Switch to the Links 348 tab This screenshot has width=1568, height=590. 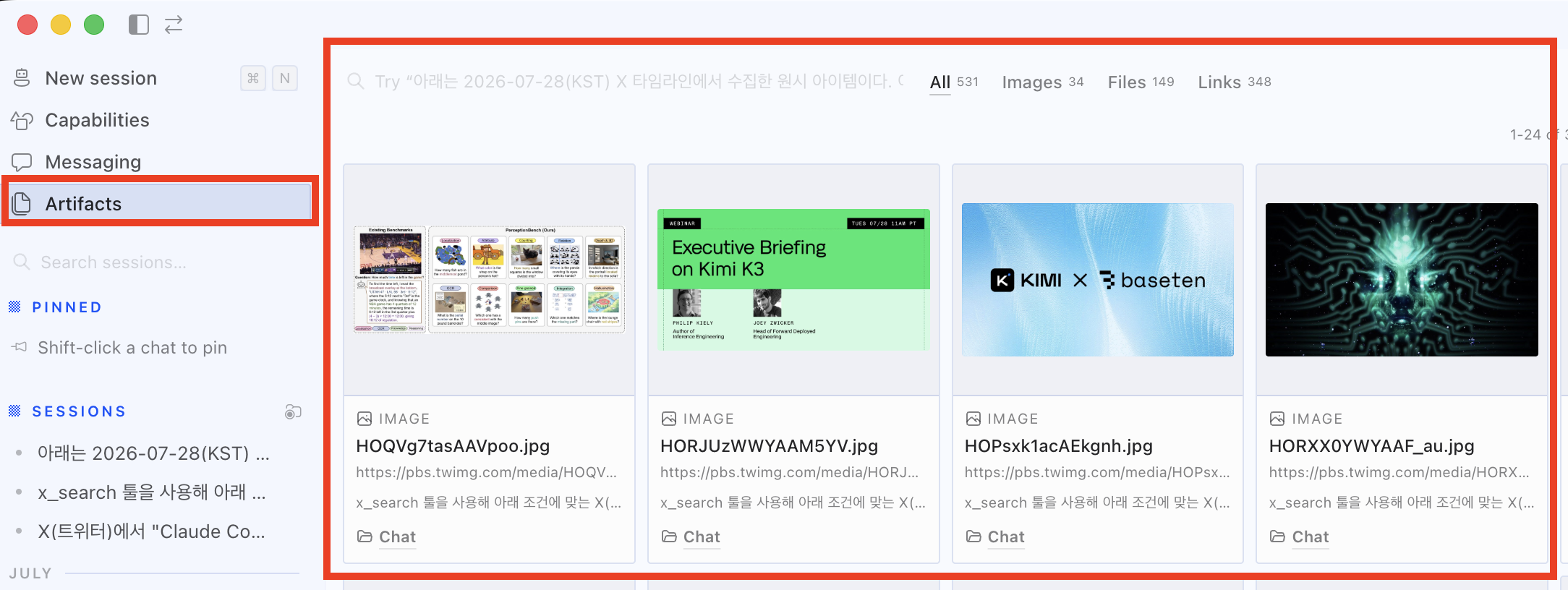coord(1235,82)
